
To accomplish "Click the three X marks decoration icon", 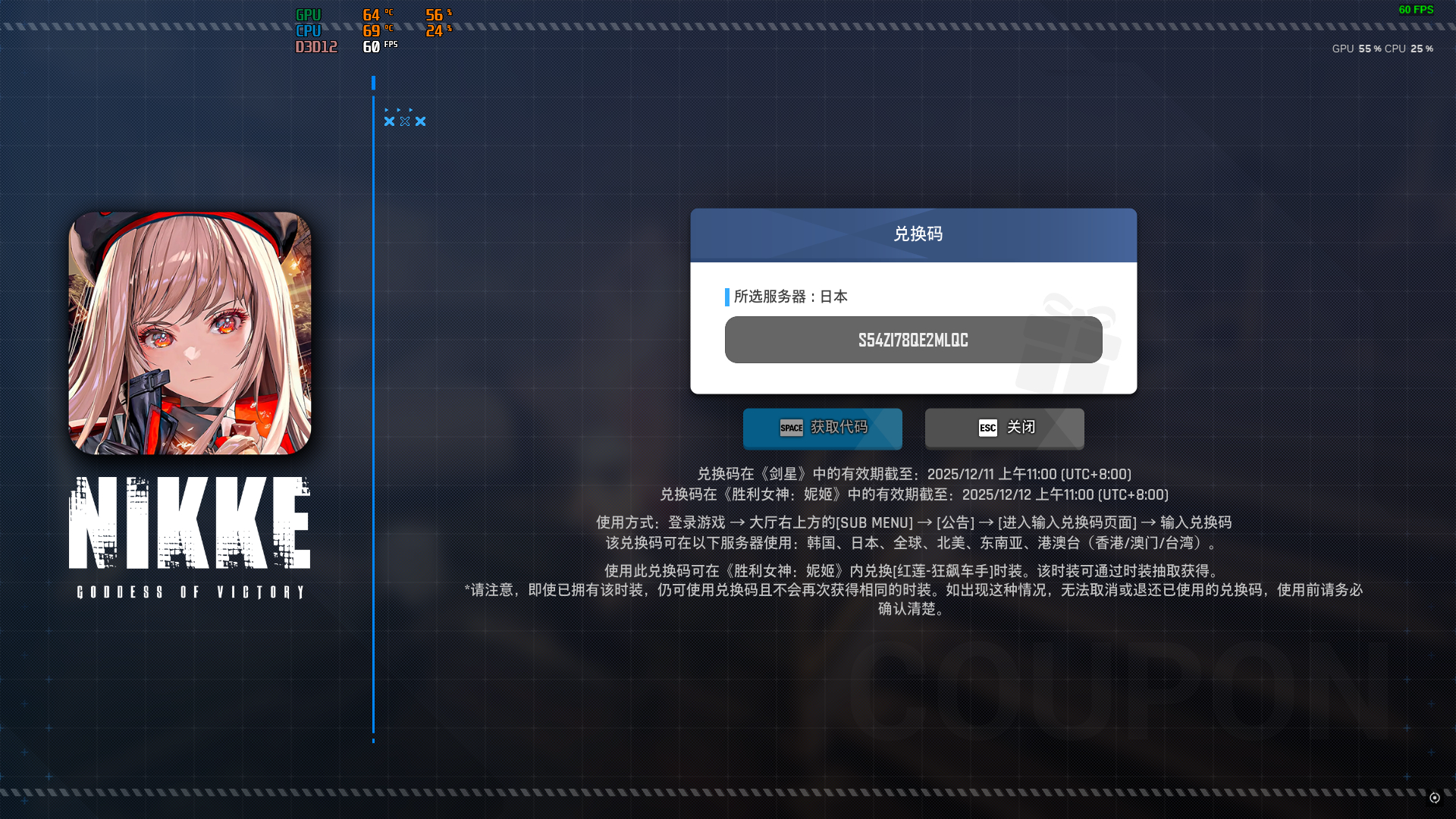I will [x=405, y=121].
